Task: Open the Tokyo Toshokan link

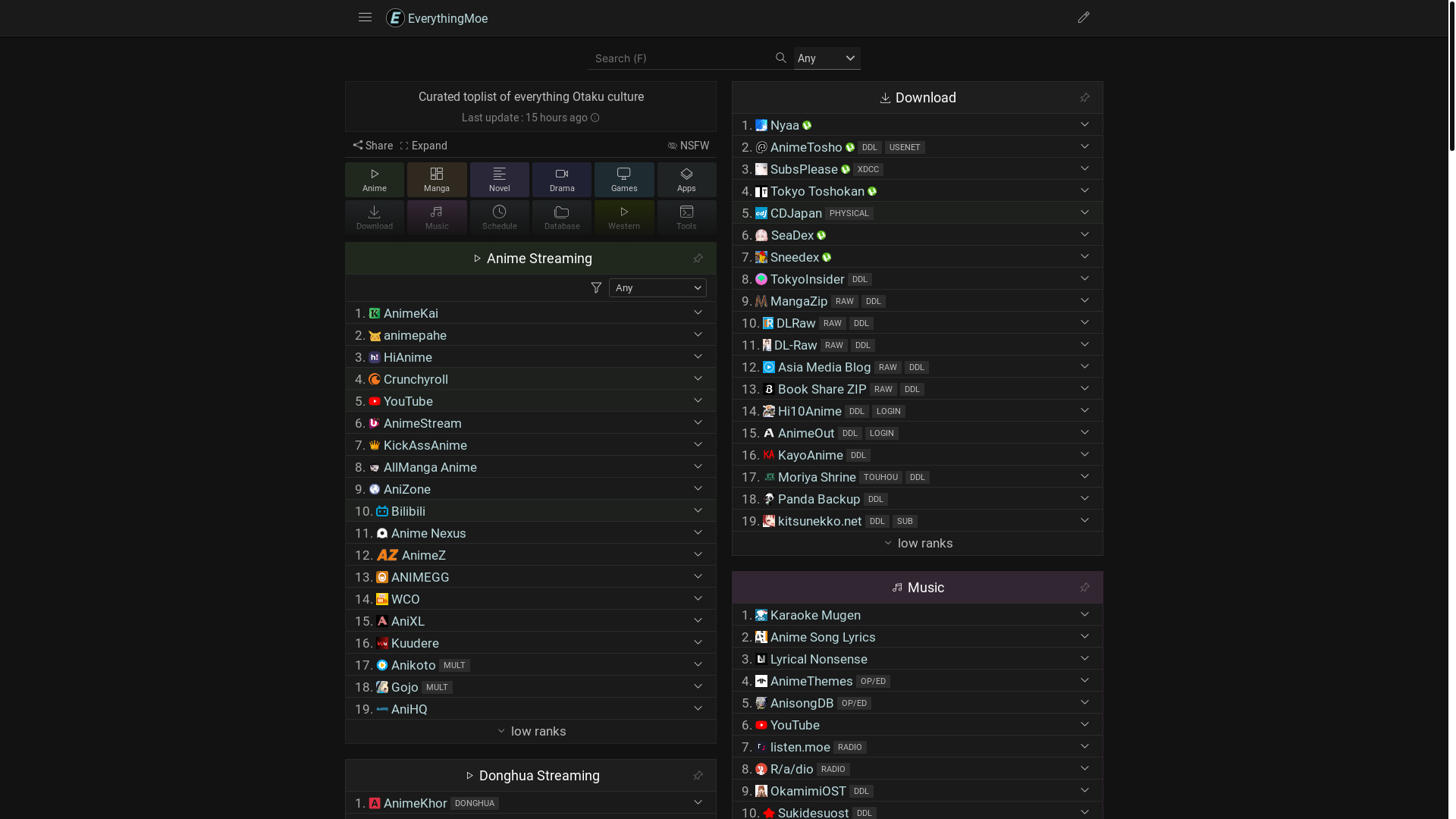Action: click(x=817, y=191)
